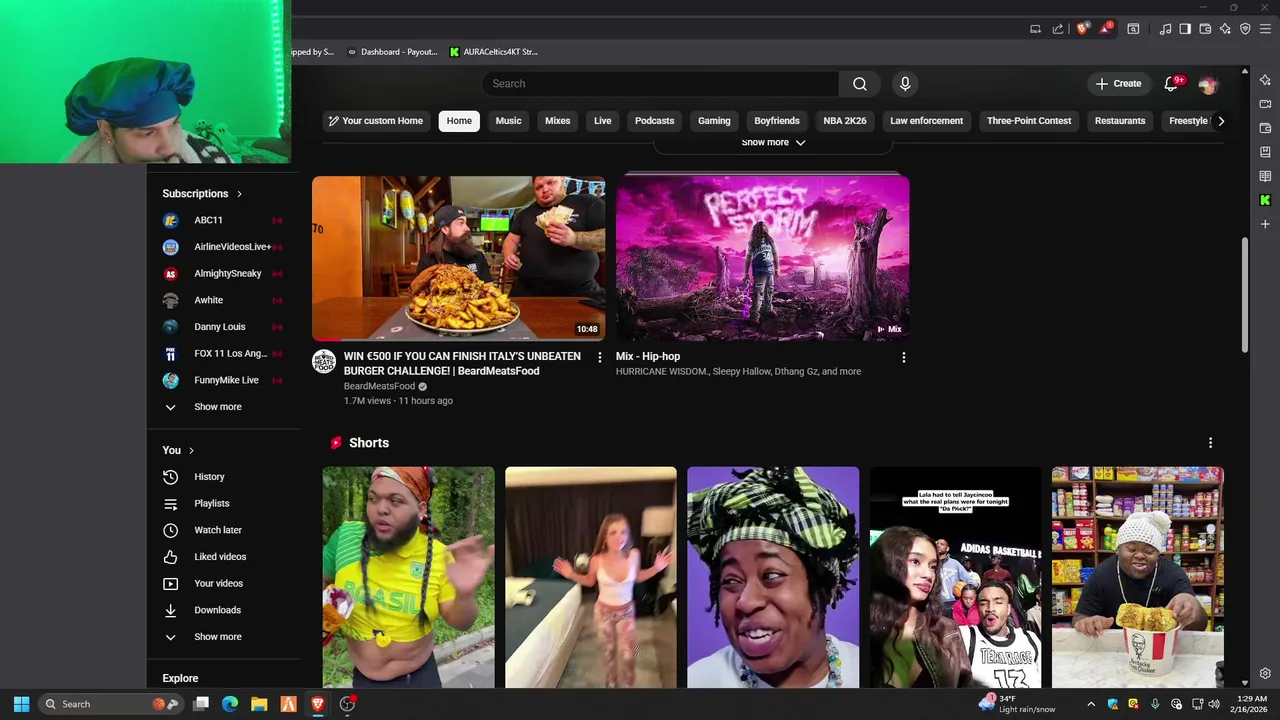This screenshot has width=1280, height=720.
Task: Open the volume icon in system tray
Action: (x=1214, y=704)
